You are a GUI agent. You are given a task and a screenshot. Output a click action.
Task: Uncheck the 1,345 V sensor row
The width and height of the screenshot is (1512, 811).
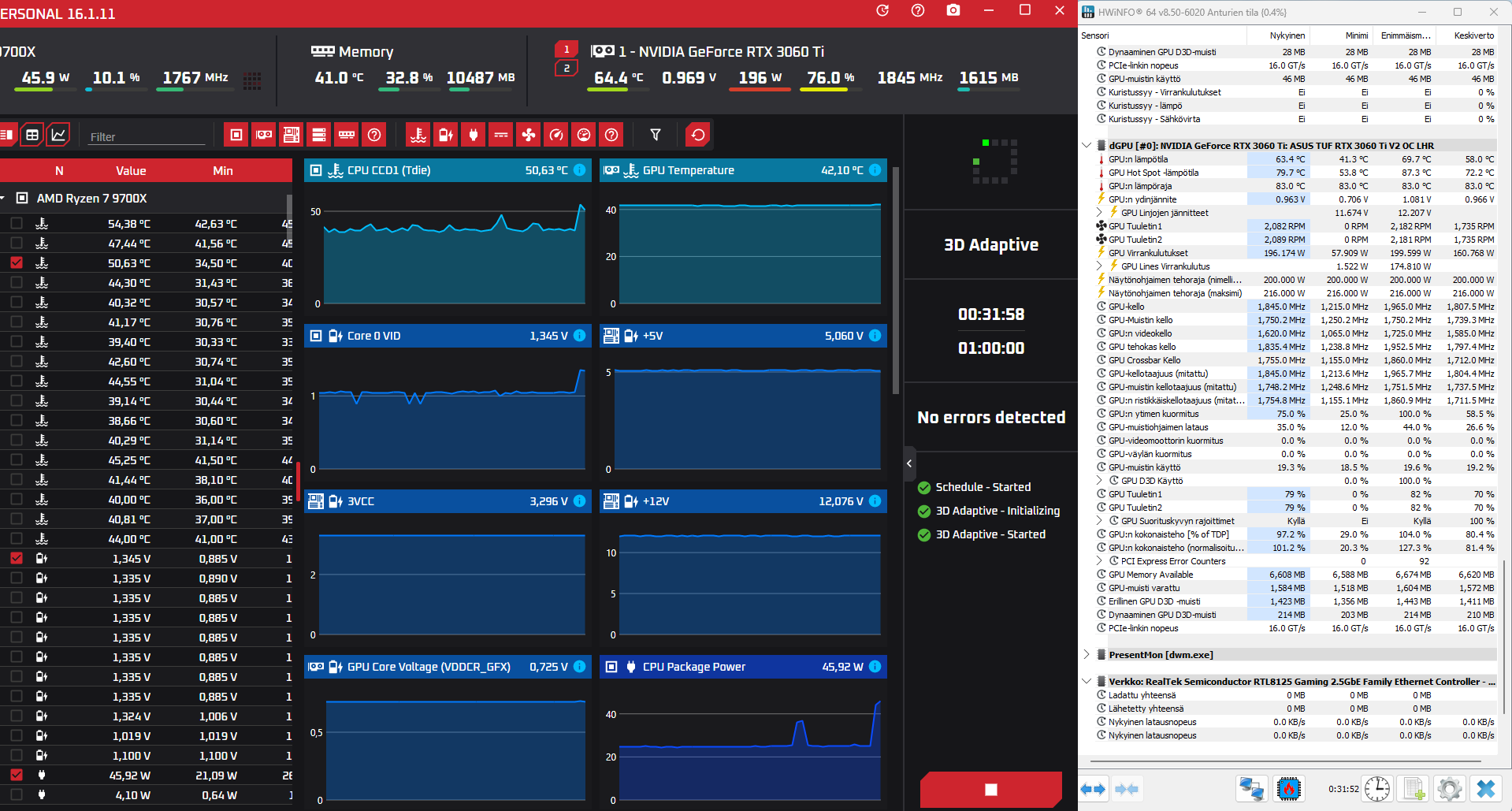tap(17, 558)
